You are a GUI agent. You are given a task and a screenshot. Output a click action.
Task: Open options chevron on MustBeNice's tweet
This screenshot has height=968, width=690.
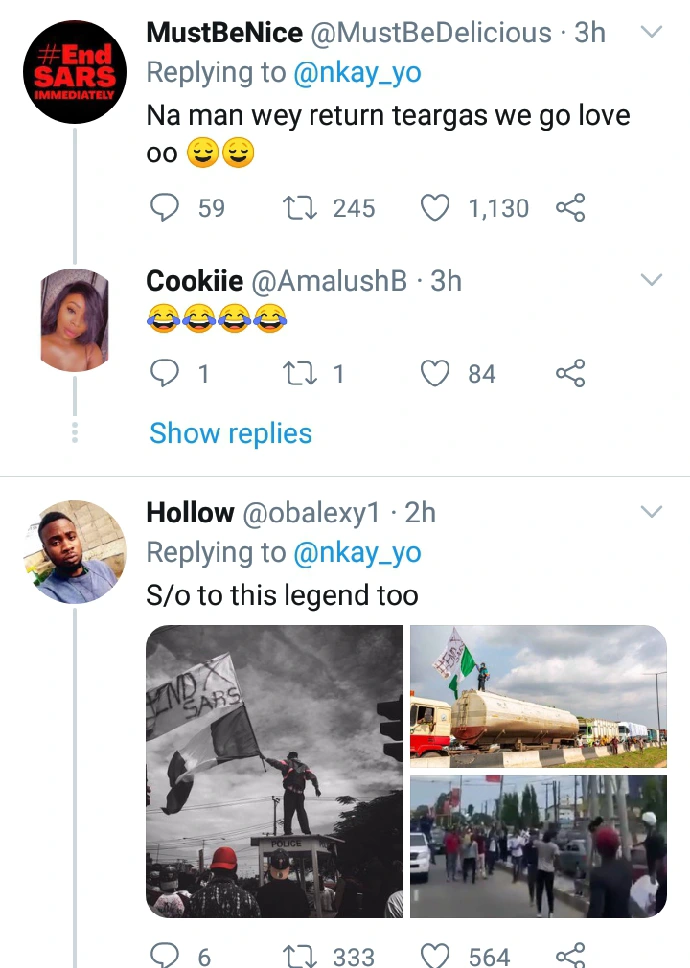tap(651, 33)
